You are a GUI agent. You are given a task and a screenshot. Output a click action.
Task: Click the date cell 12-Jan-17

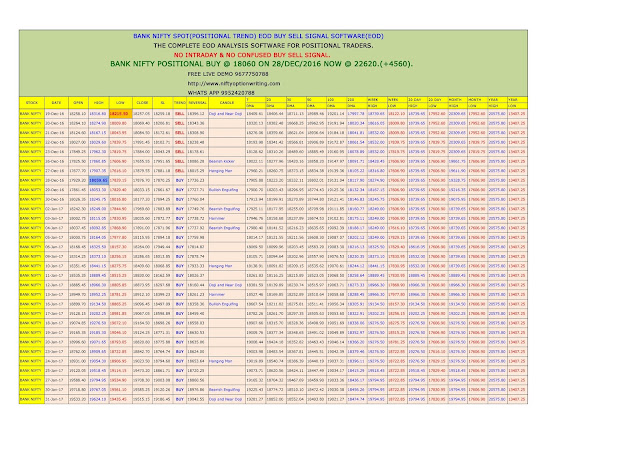(54, 285)
